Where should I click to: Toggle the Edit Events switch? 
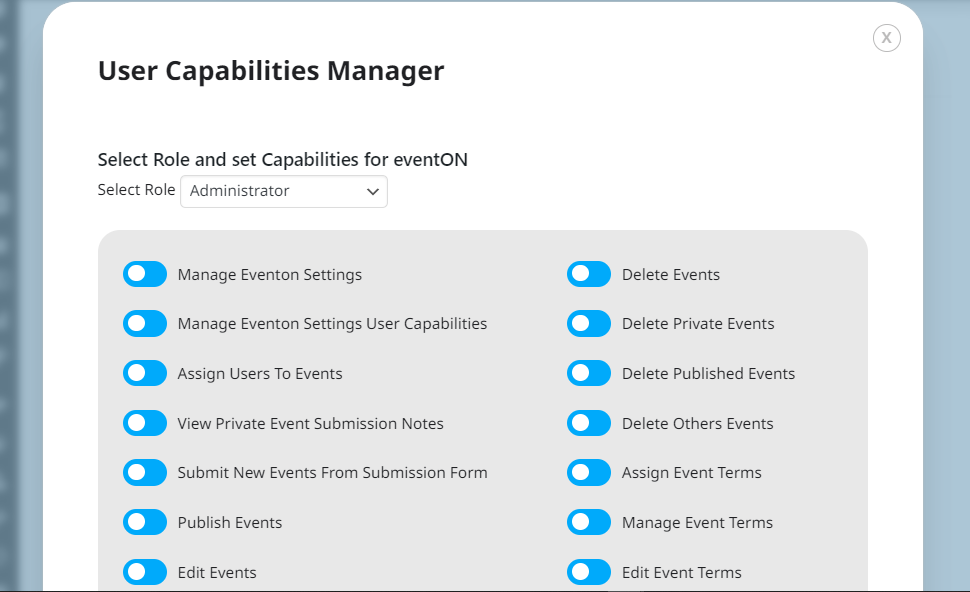(145, 572)
